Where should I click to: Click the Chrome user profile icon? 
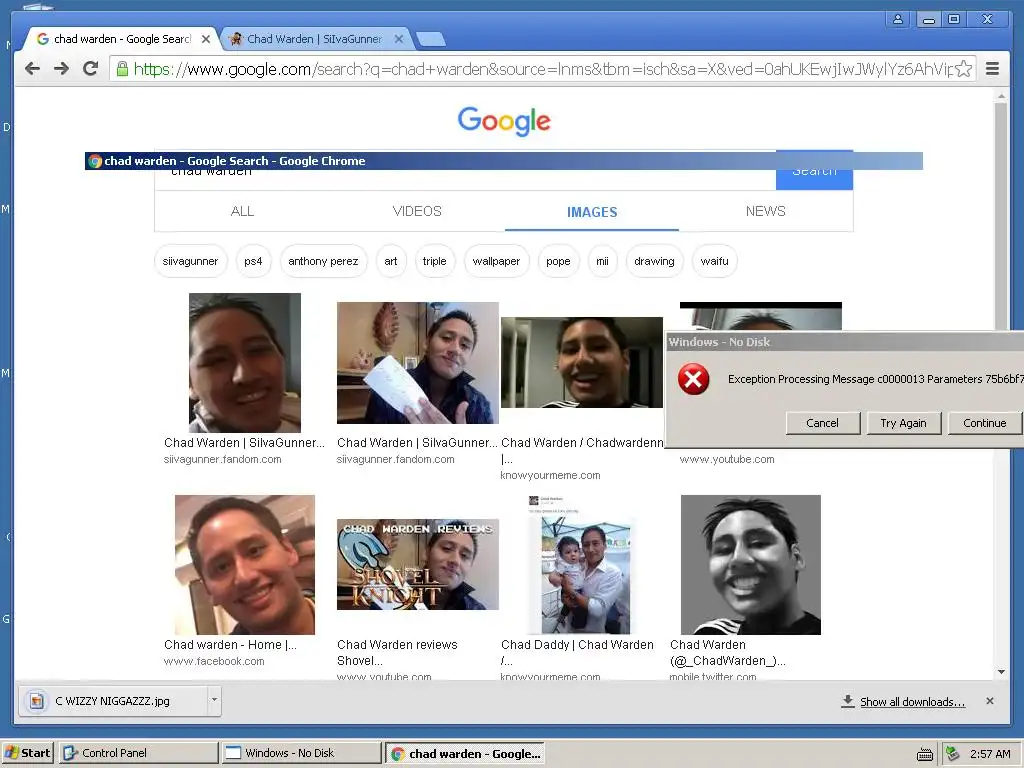[898, 19]
